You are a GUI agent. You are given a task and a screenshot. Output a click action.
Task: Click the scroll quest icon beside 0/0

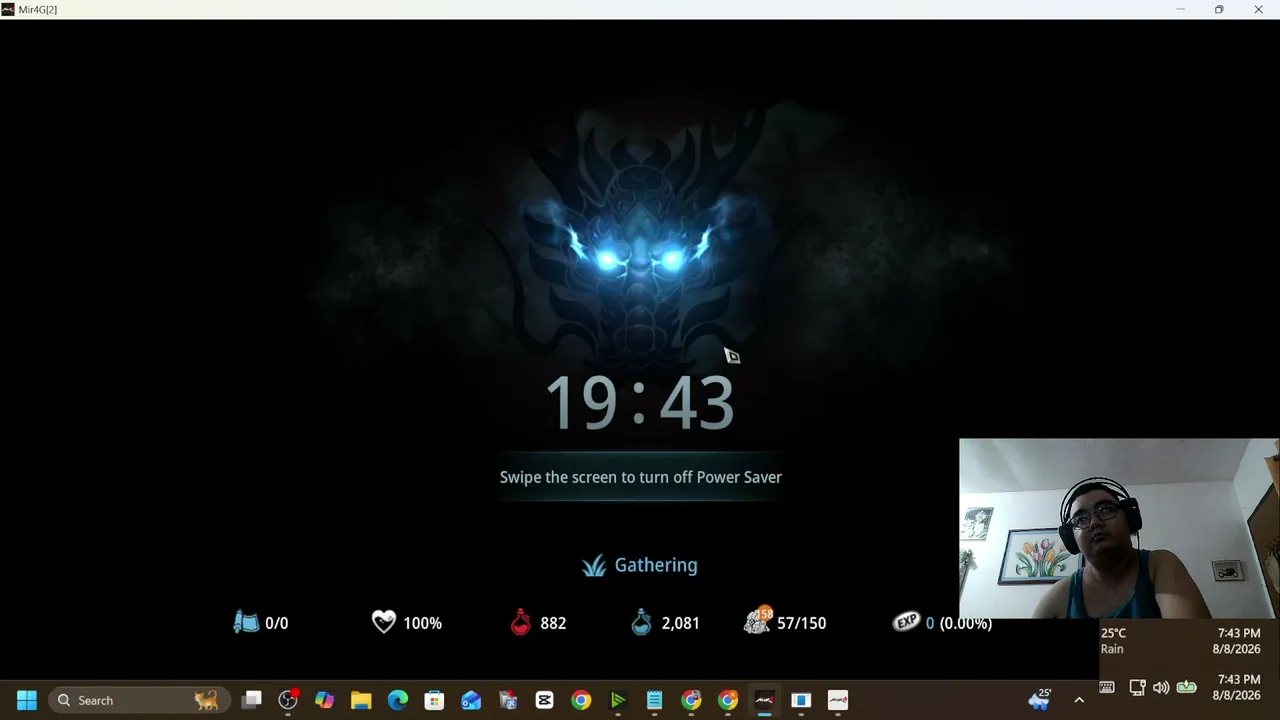click(x=246, y=623)
